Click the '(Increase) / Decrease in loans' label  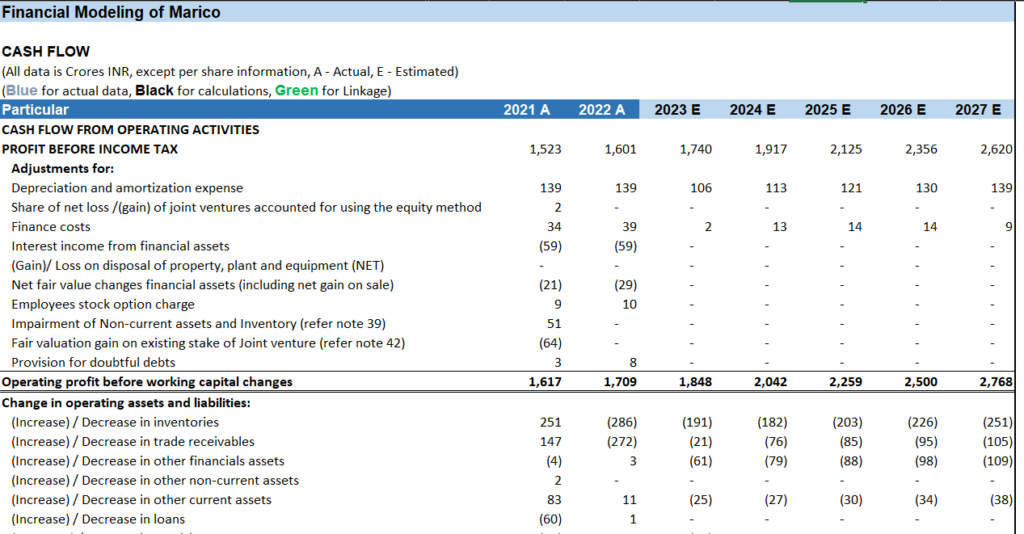98,519
